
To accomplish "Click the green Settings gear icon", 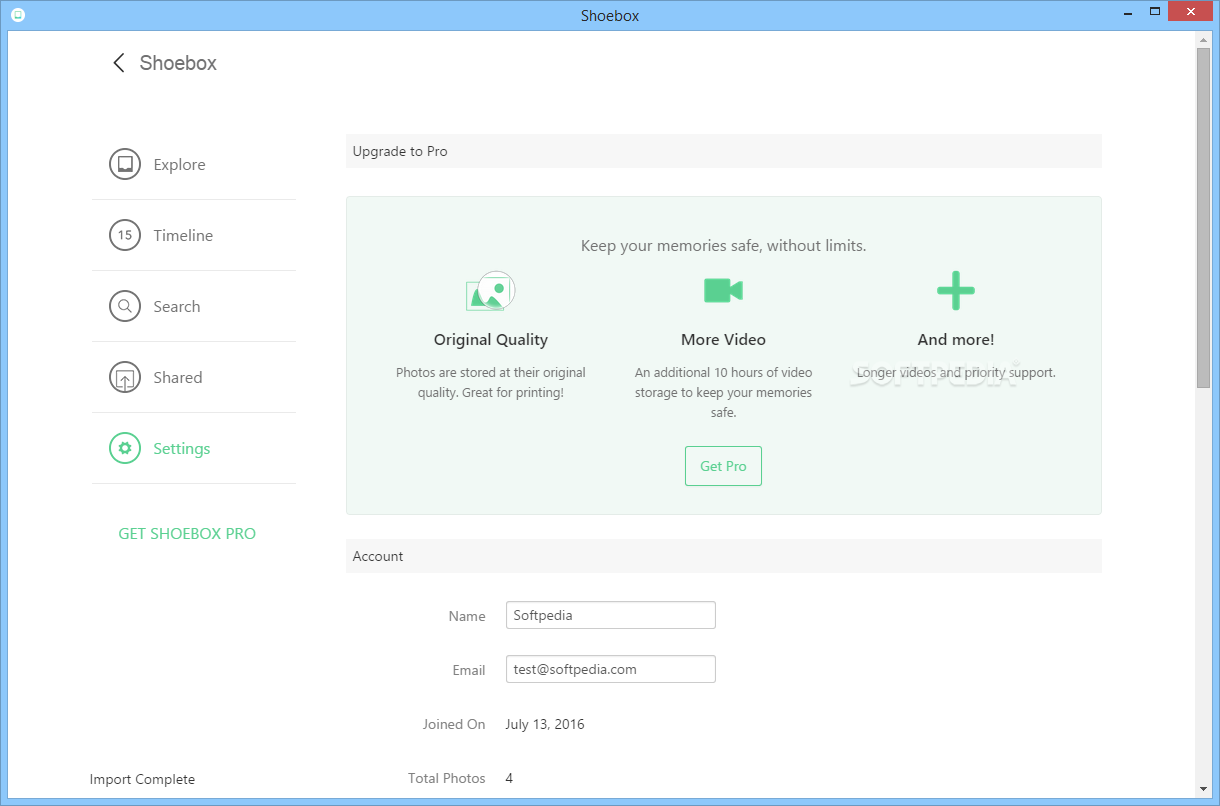I will 125,449.
